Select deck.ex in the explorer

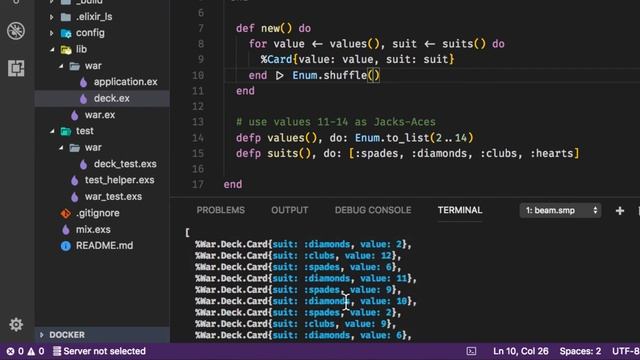pyautogui.click(x=112, y=98)
